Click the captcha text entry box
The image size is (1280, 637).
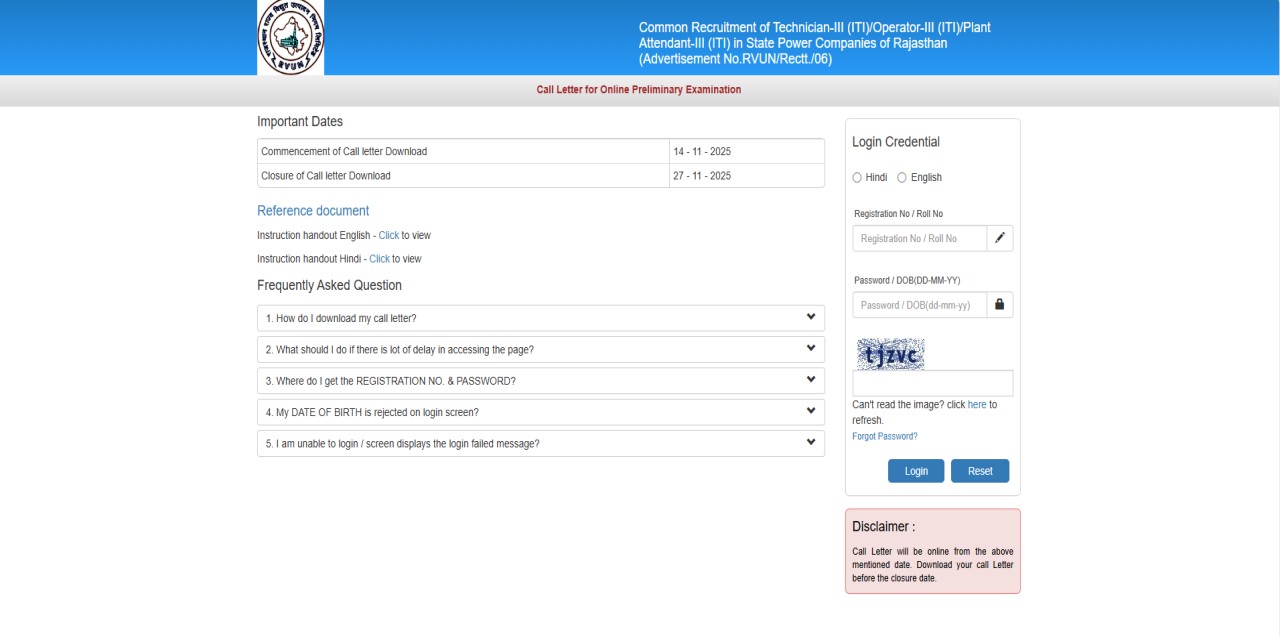(x=933, y=382)
